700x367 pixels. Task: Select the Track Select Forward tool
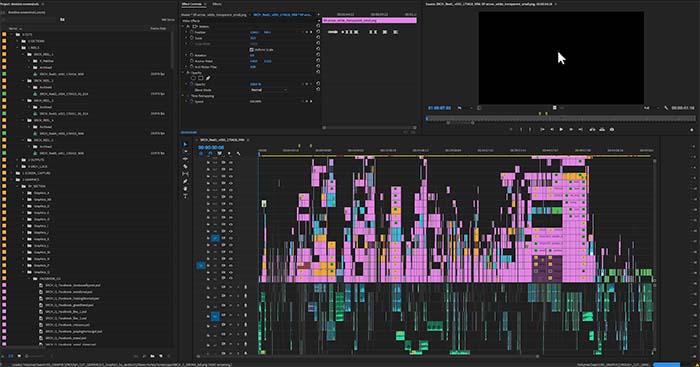[x=185, y=151]
